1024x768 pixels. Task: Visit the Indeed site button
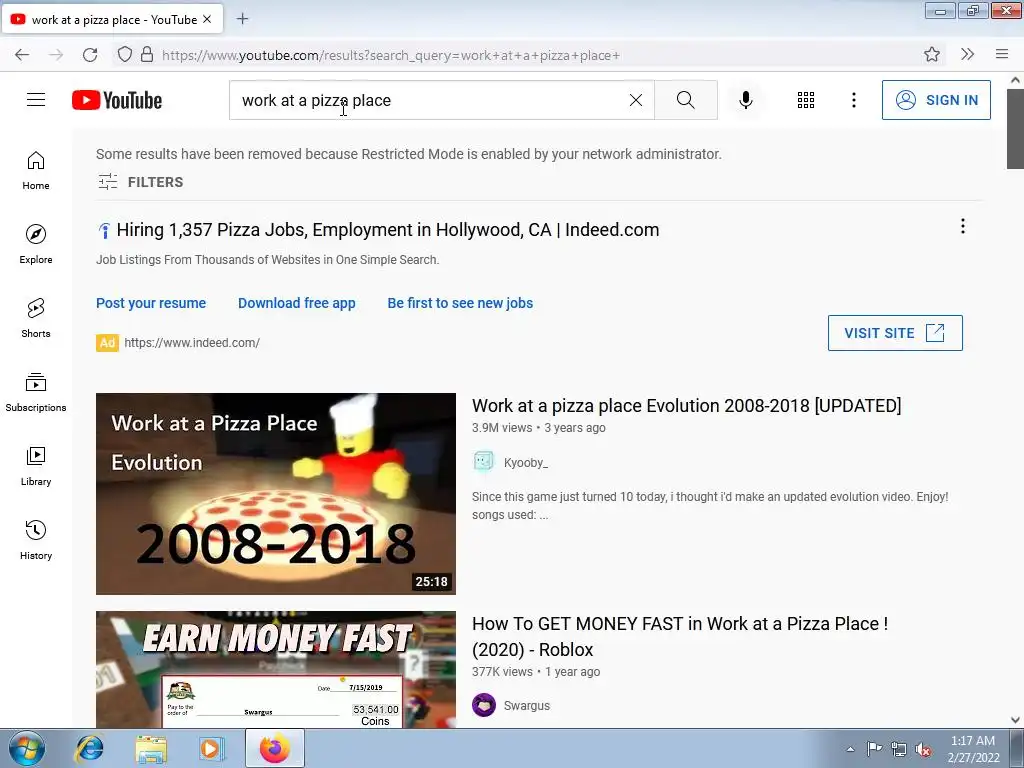point(895,333)
